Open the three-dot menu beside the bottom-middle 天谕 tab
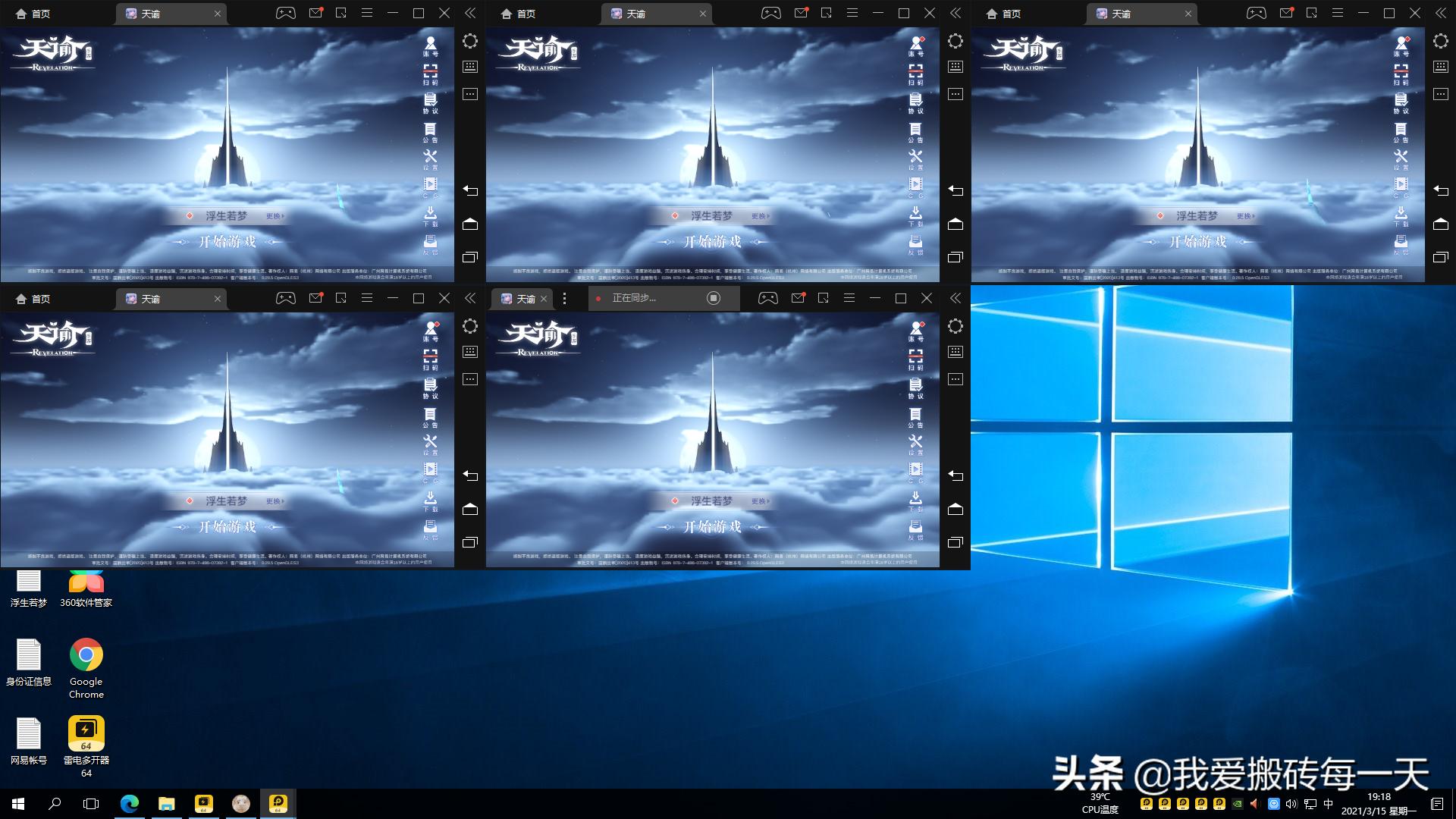This screenshot has width=1456, height=819. [564, 299]
